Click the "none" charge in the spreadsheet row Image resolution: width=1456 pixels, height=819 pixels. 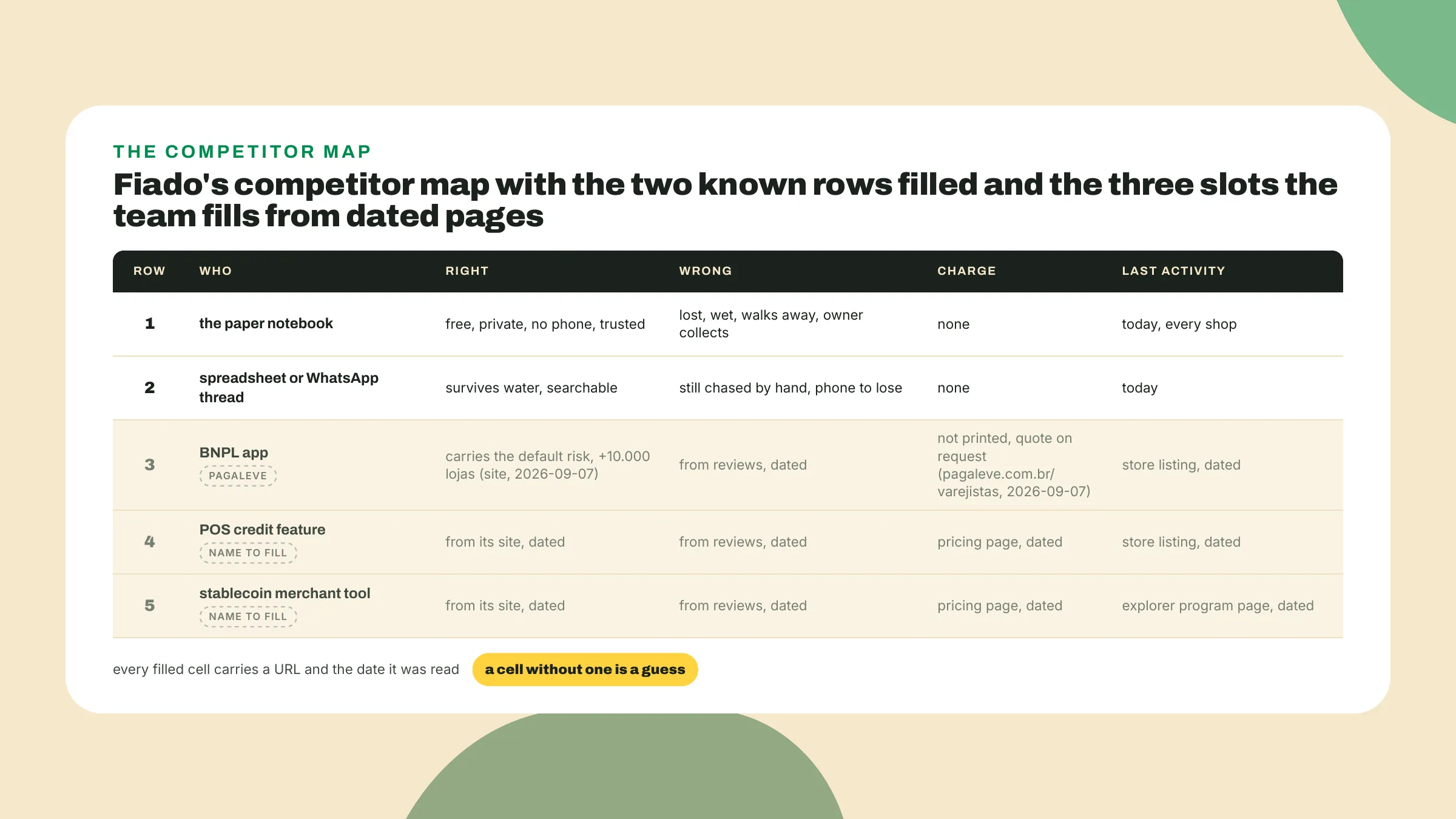click(x=953, y=388)
